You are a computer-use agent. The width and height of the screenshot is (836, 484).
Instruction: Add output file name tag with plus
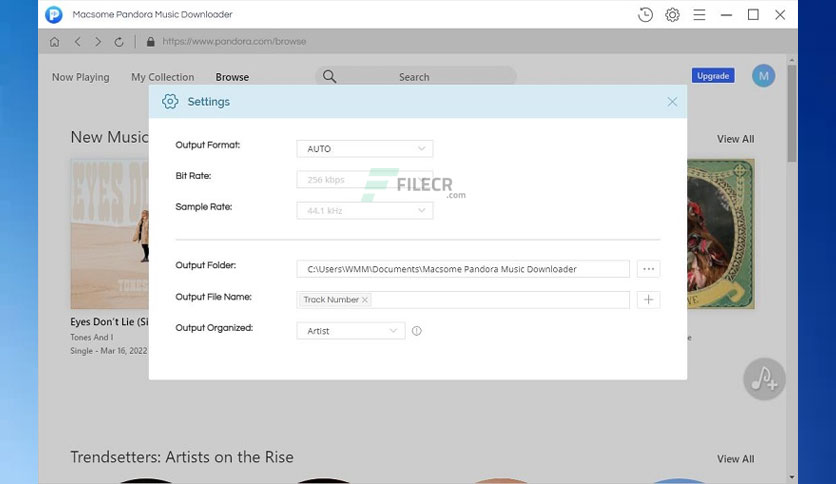click(x=648, y=300)
